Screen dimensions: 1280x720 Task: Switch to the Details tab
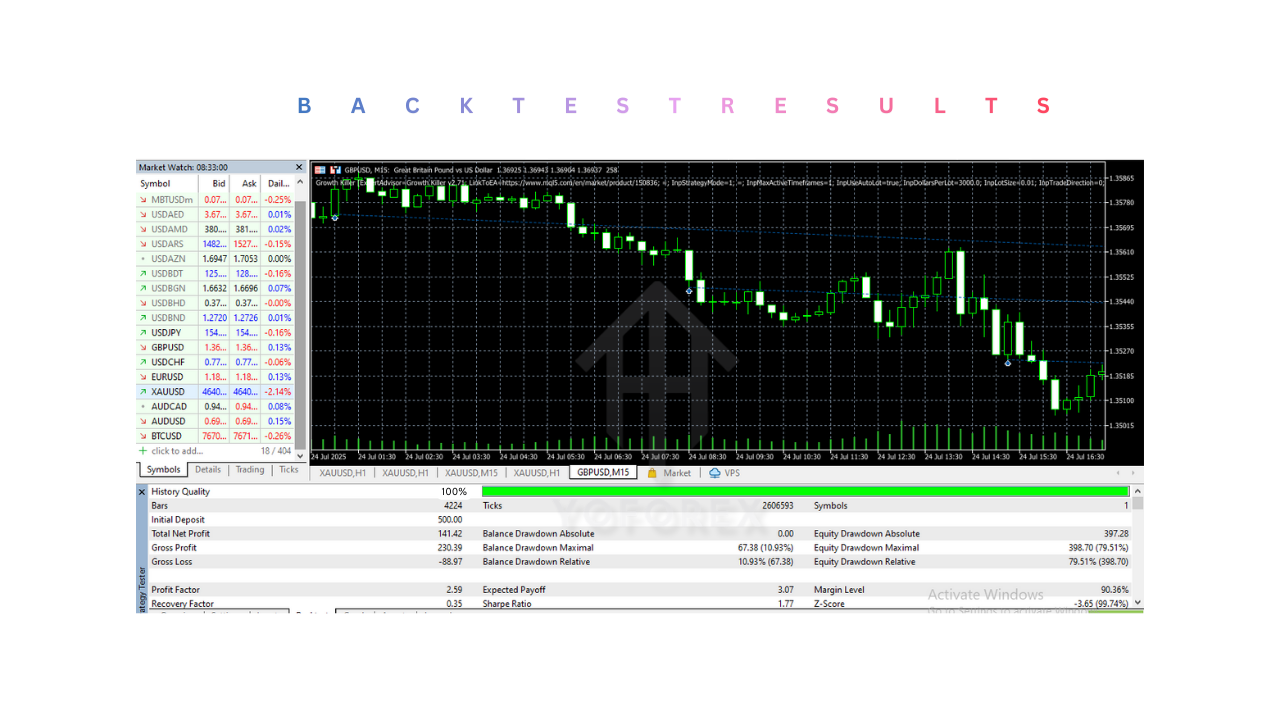(x=208, y=469)
